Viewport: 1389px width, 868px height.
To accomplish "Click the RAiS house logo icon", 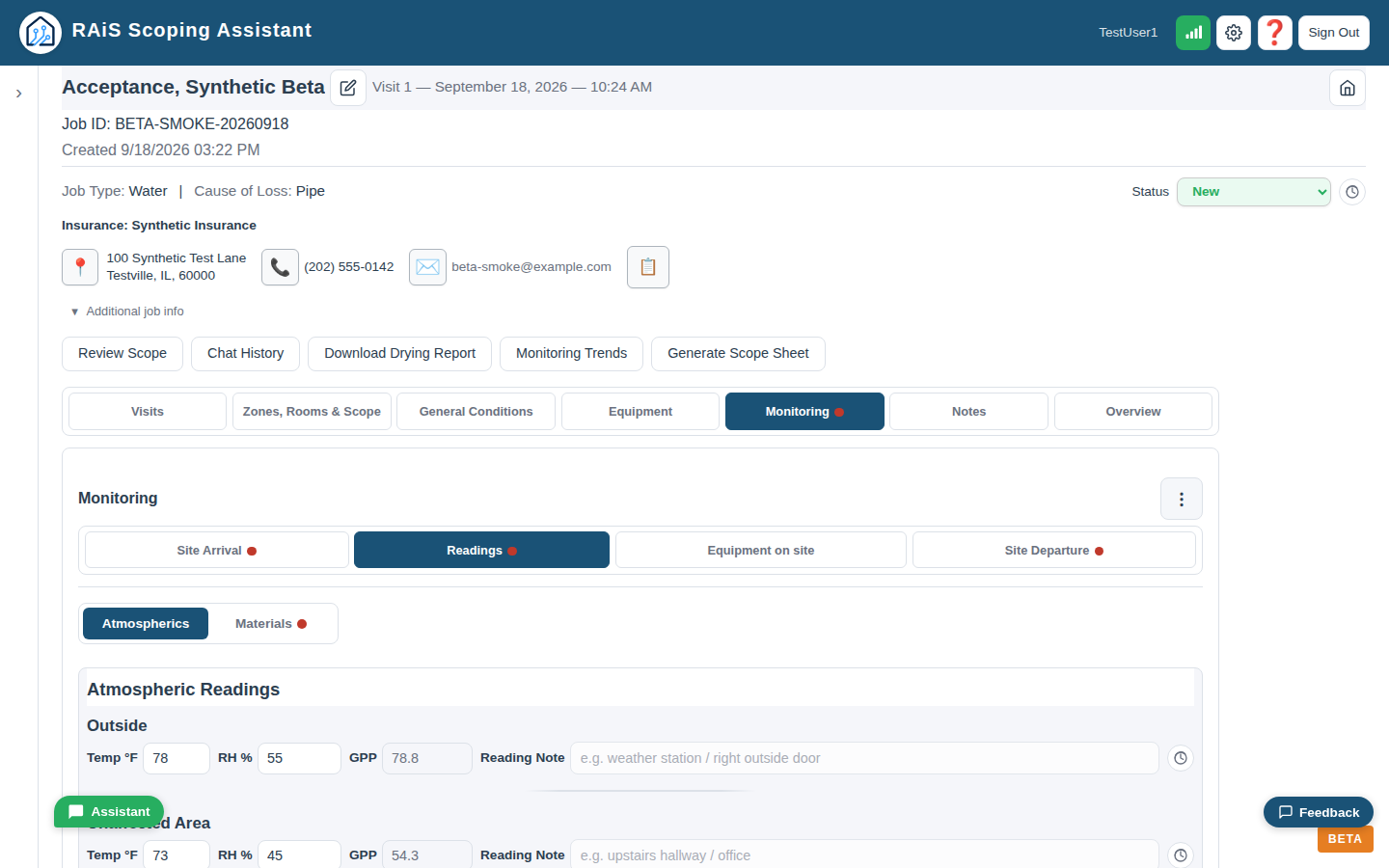I will [x=41, y=33].
